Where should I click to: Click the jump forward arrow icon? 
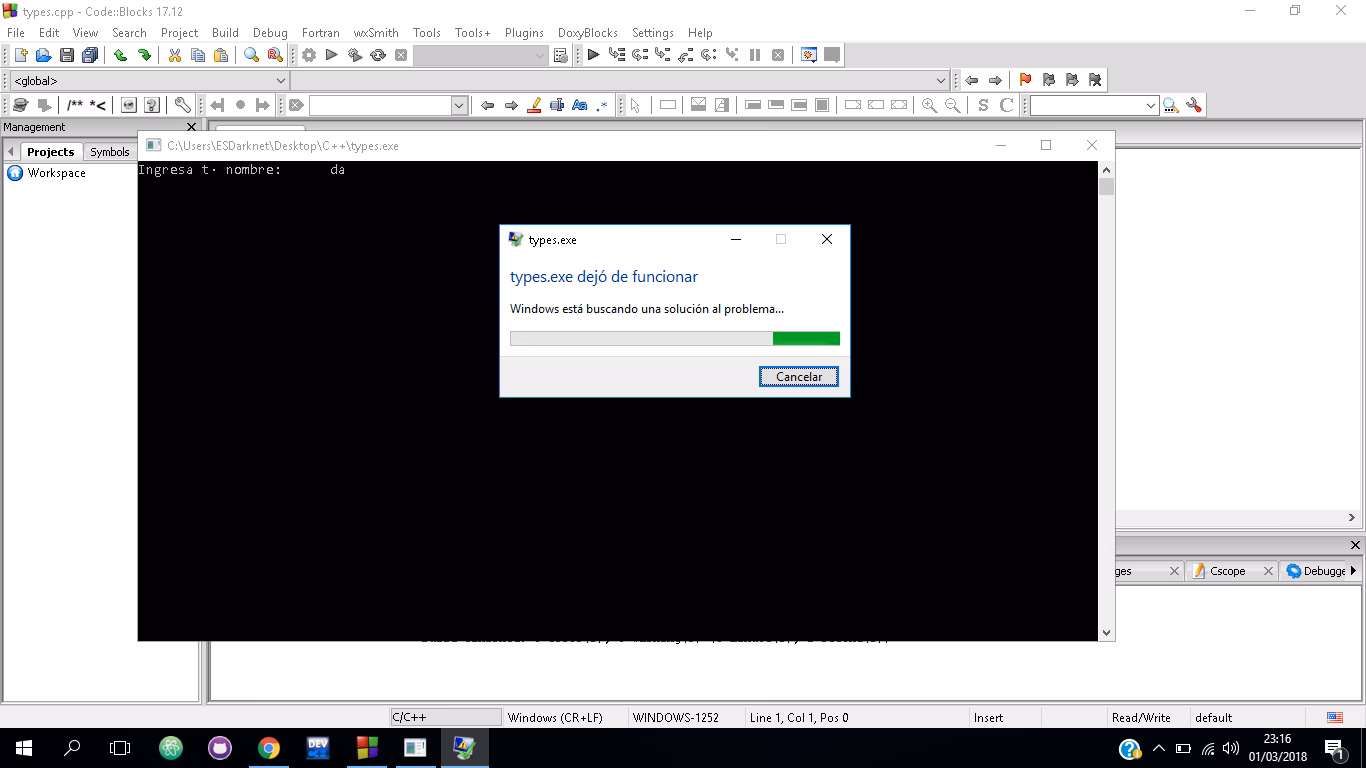coord(995,80)
